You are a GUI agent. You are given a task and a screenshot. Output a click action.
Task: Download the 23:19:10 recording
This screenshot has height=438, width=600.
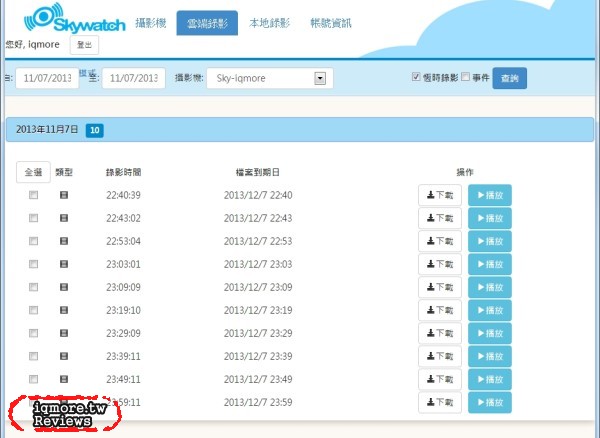pyautogui.click(x=440, y=310)
